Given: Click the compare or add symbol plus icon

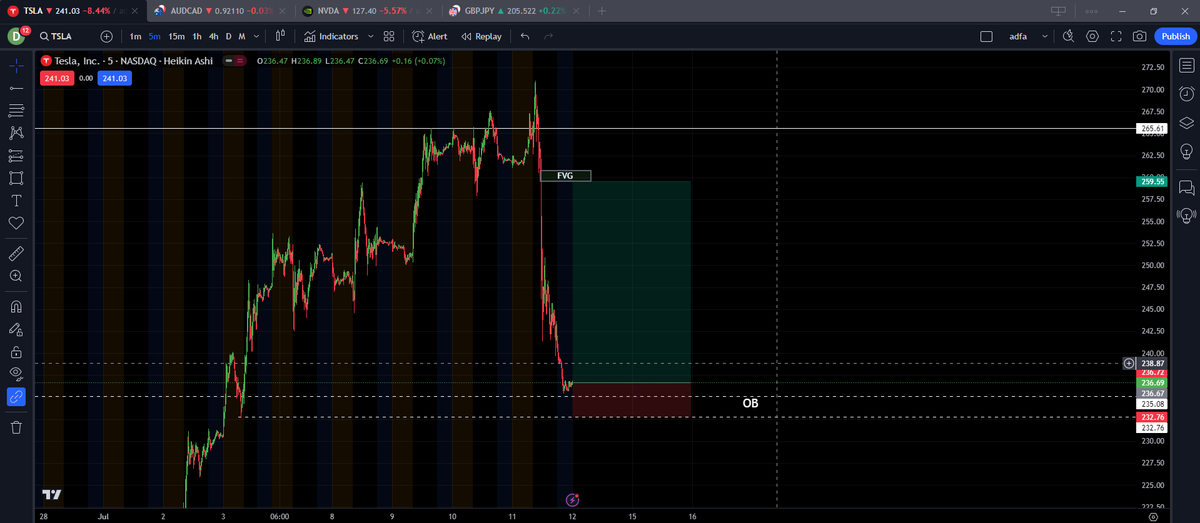Looking at the screenshot, I should [106, 36].
